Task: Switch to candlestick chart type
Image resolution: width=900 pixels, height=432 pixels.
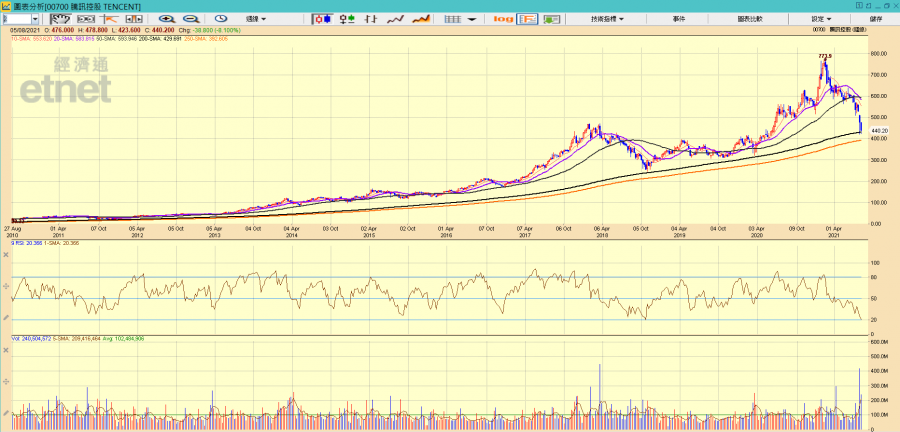Action: (x=322, y=18)
